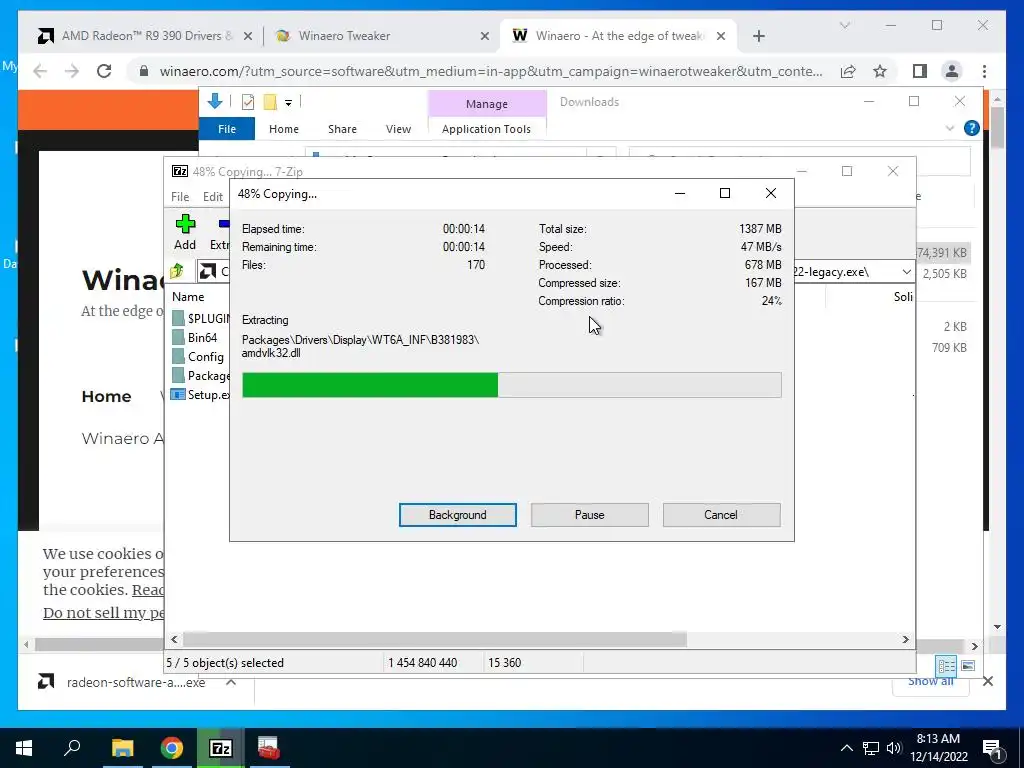
Task: Click the Background button in the copying dialog
Action: coord(457,515)
